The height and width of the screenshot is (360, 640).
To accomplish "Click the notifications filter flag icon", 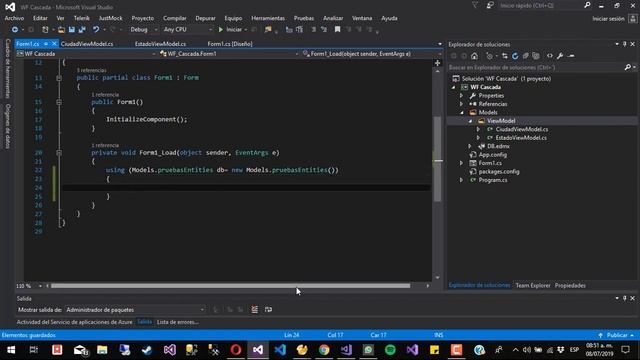I will pyautogui.click(x=475, y=5).
